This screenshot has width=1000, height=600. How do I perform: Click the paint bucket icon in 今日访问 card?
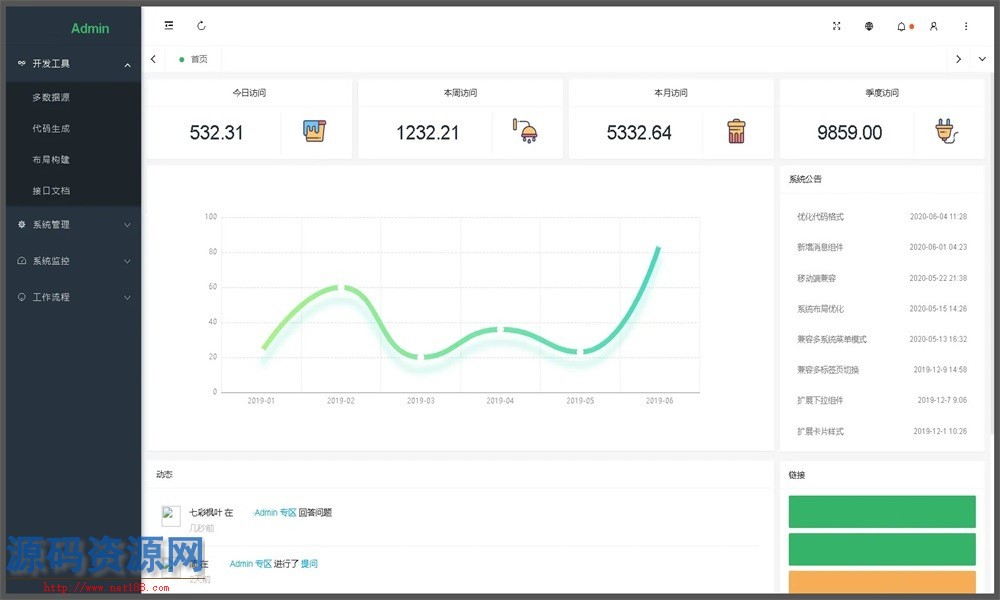pos(314,131)
